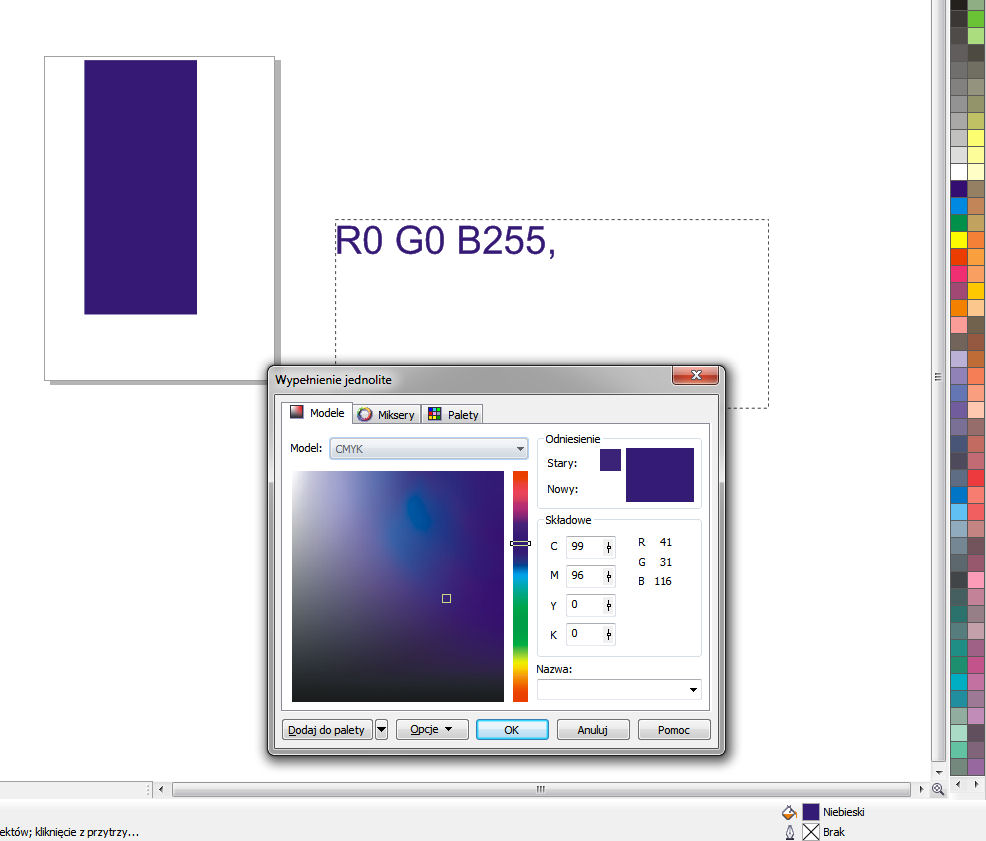Click the zoom navigator magnifier icon

tap(938, 789)
